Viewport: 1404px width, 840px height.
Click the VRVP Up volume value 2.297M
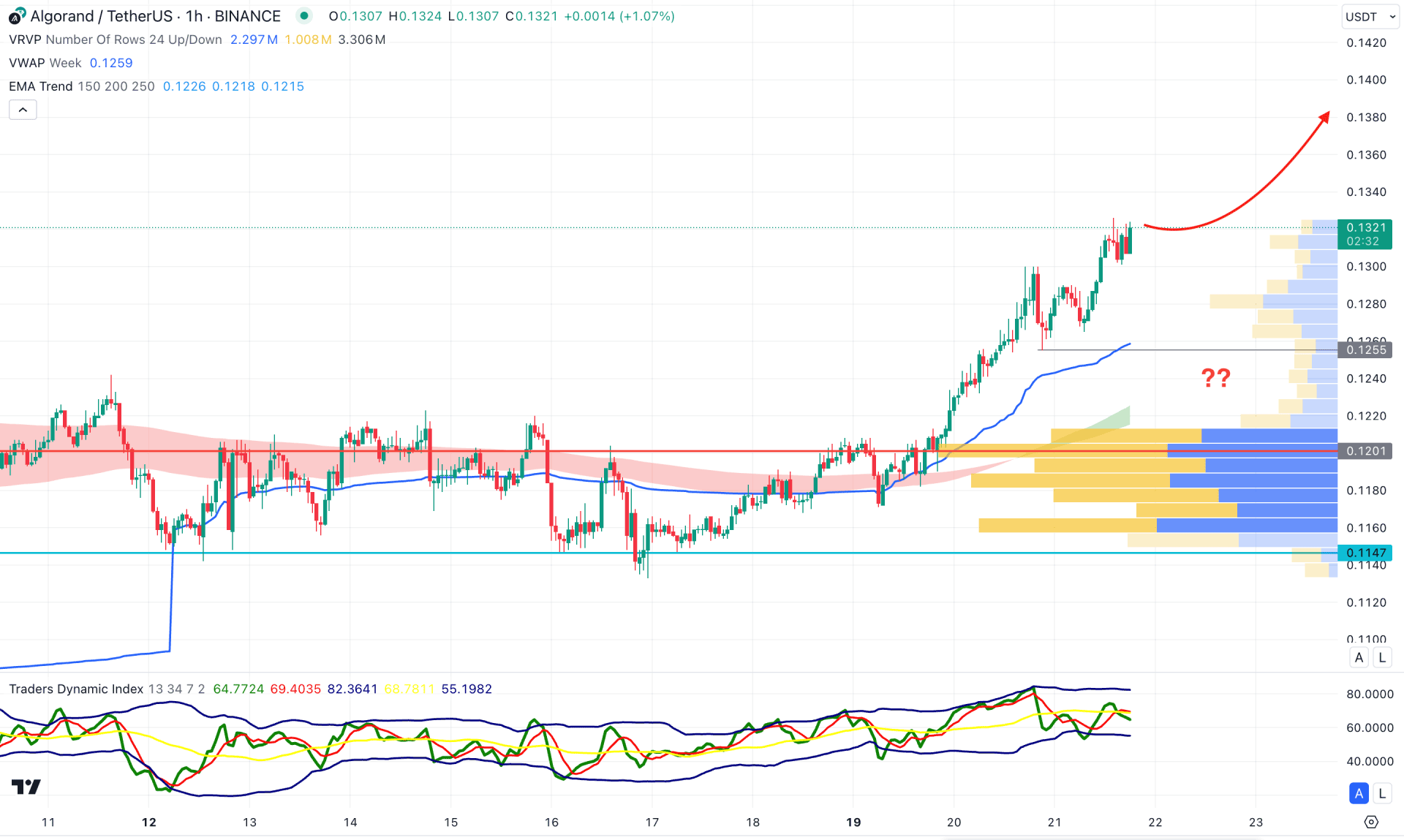click(254, 39)
